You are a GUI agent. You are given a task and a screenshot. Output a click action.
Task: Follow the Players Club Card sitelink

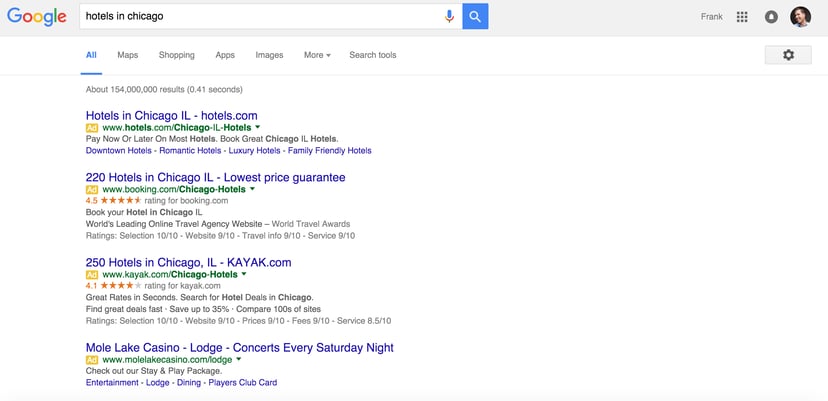click(x=243, y=383)
